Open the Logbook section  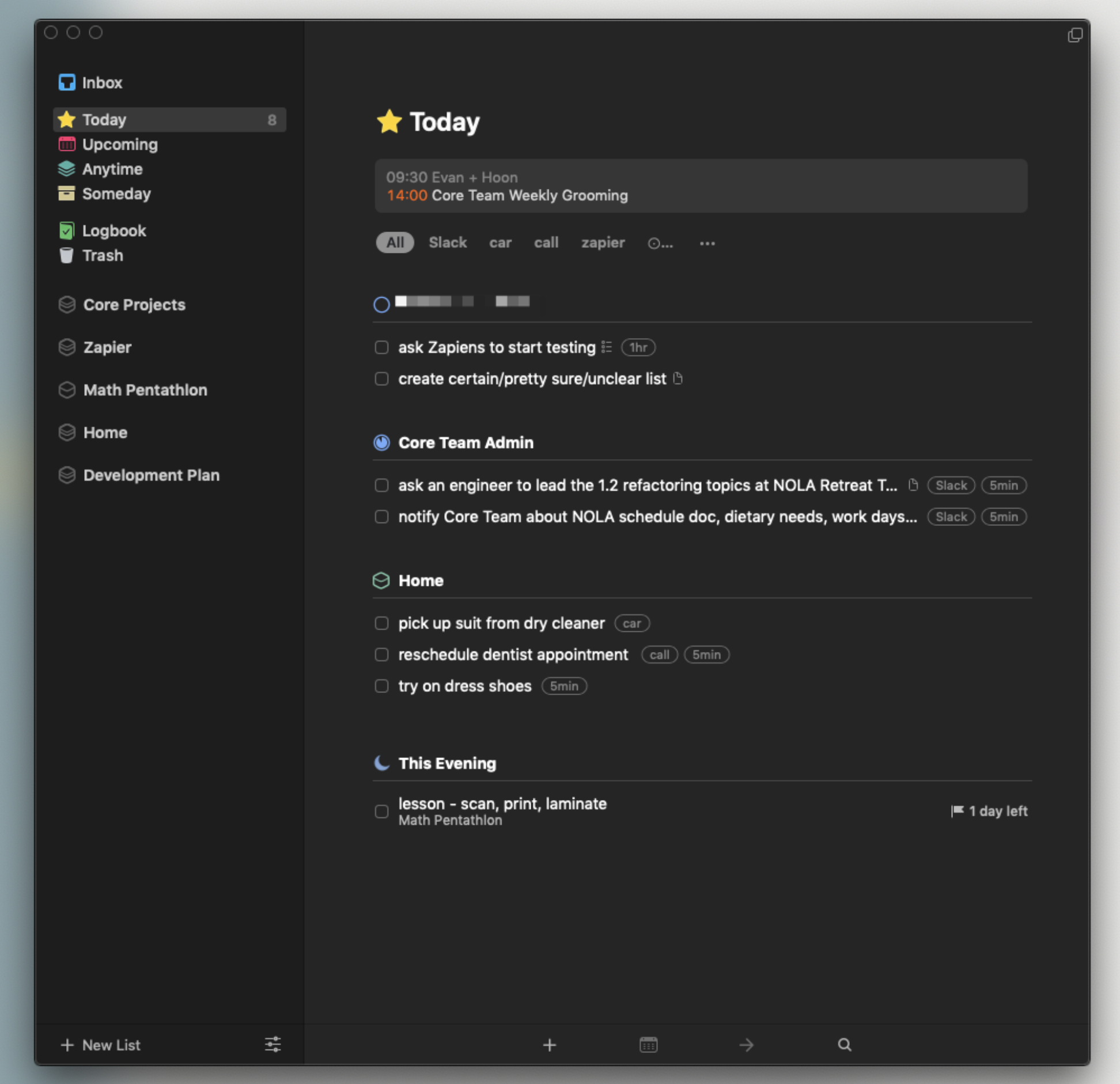[x=114, y=230]
